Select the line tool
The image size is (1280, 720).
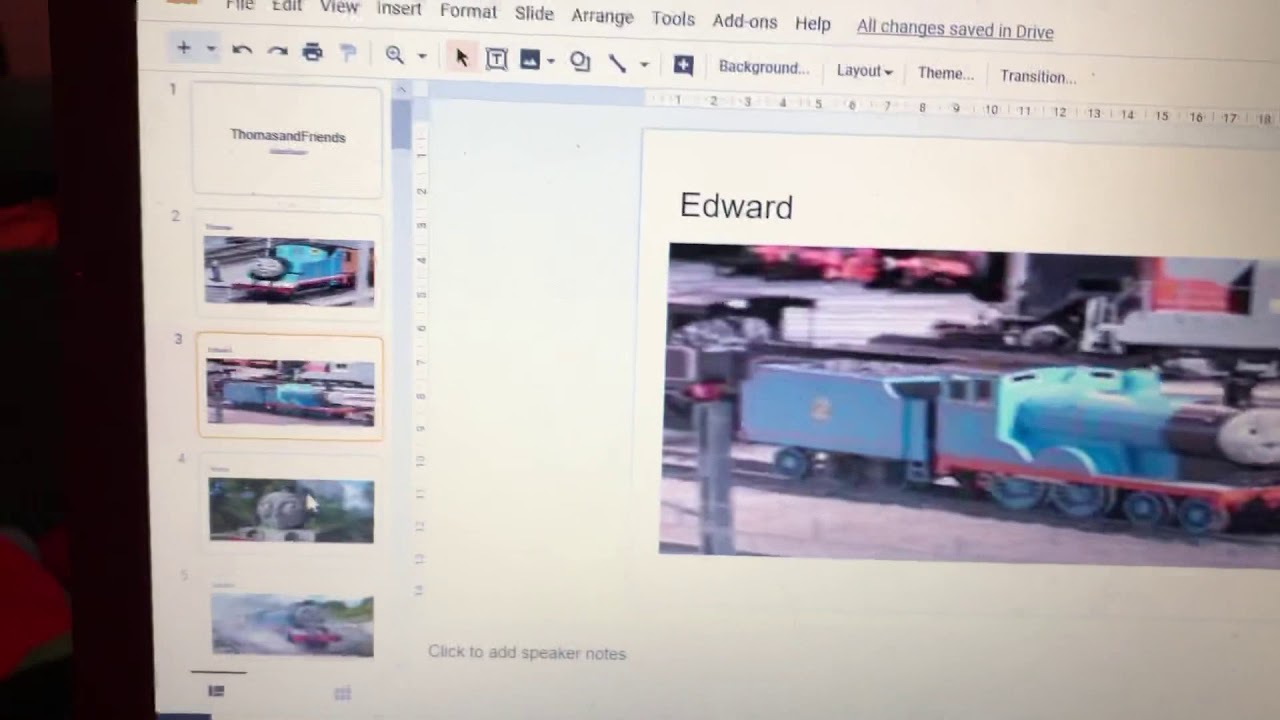(x=617, y=63)
